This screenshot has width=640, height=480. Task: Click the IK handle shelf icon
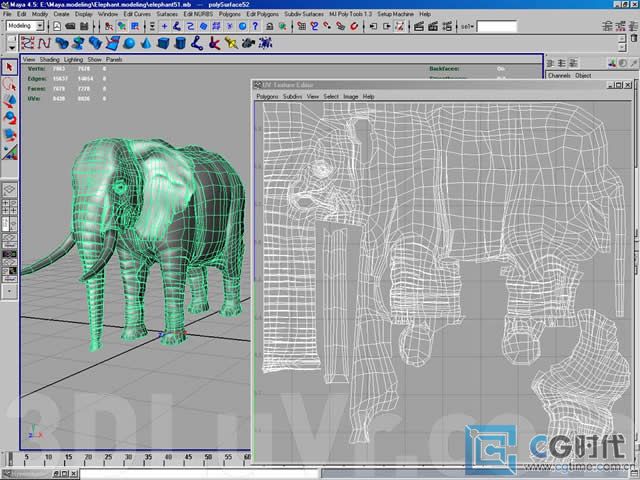[214, 43]
